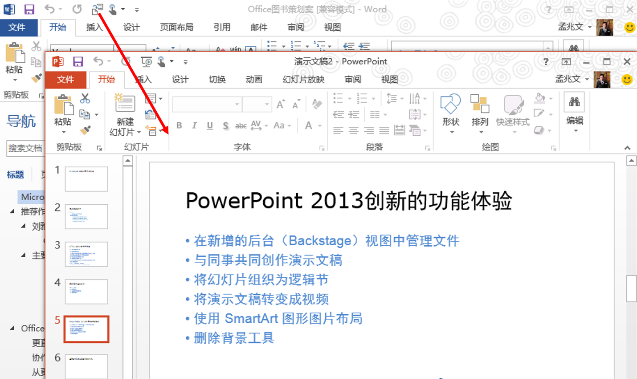Open Word's 页面布局 tab
637x379 pixels.
coord(176,27)
